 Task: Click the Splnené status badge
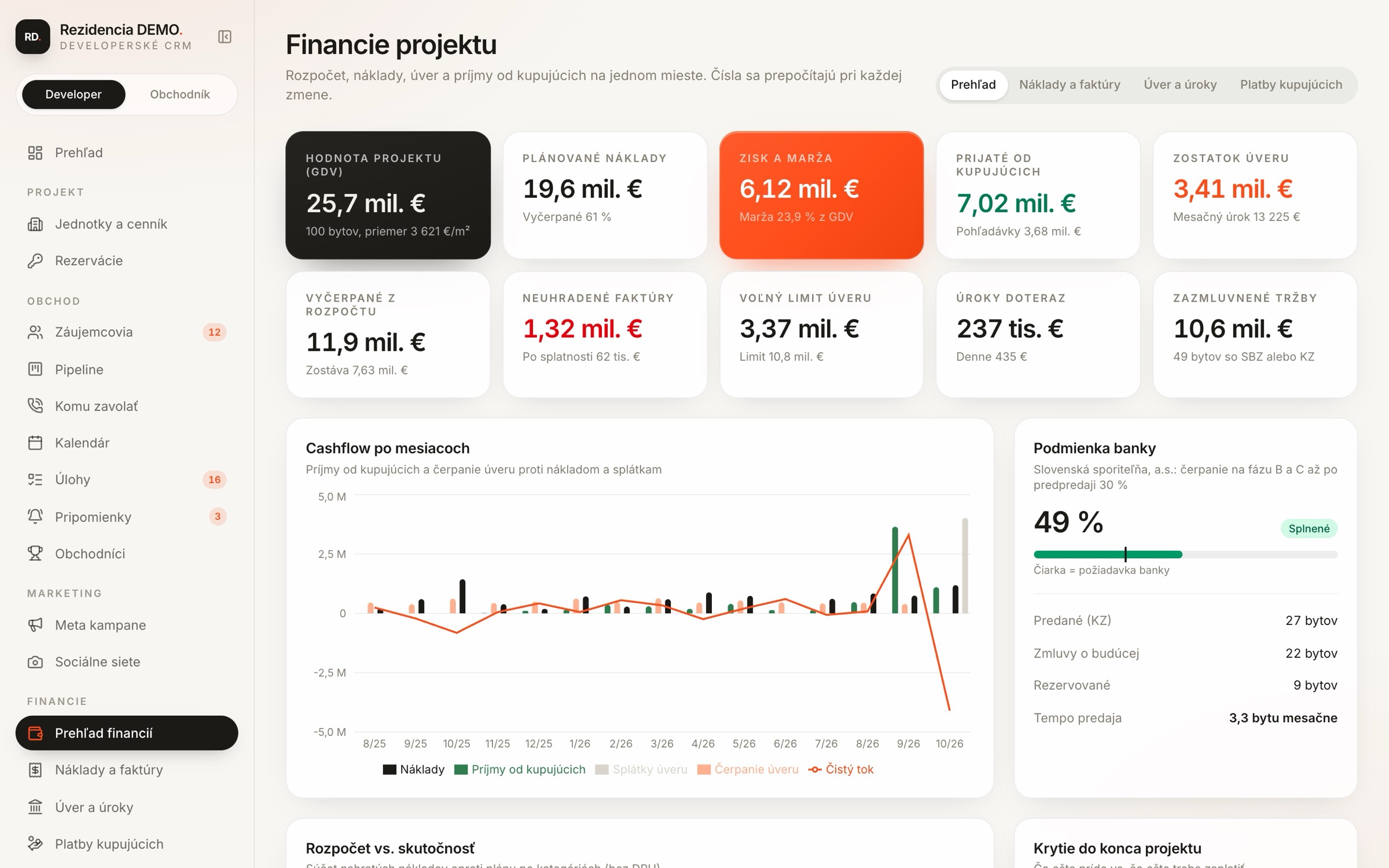tap(1309, 528)
